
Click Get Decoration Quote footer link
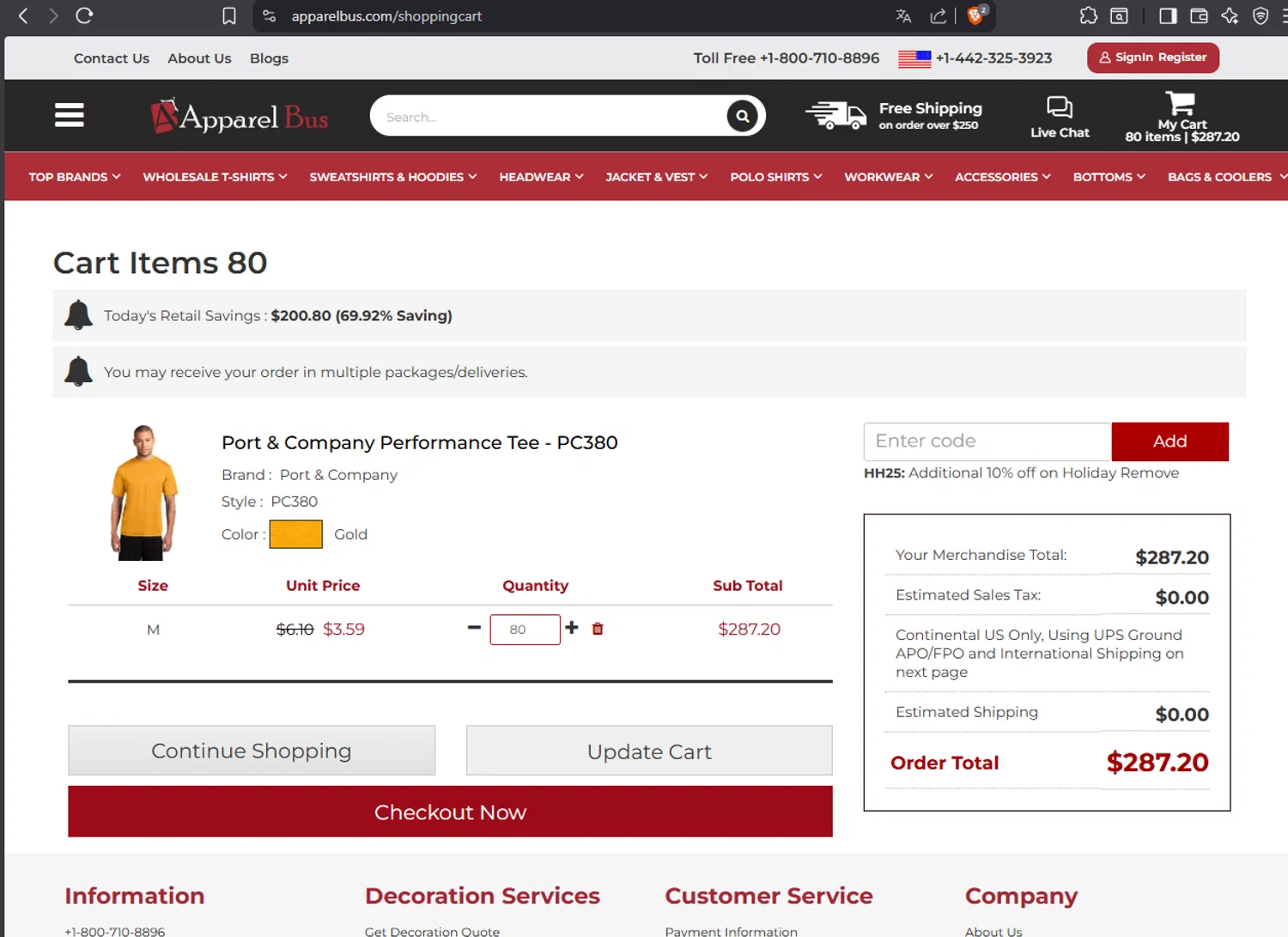[432, 931]
